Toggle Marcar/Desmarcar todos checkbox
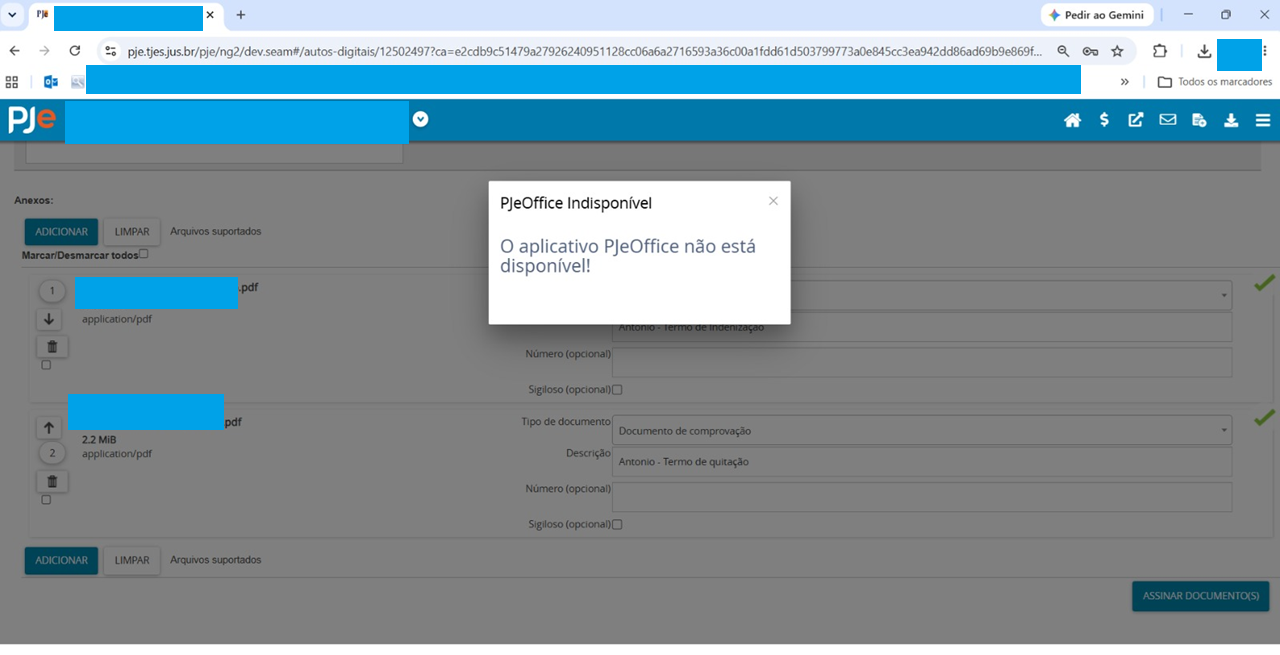 144,254
